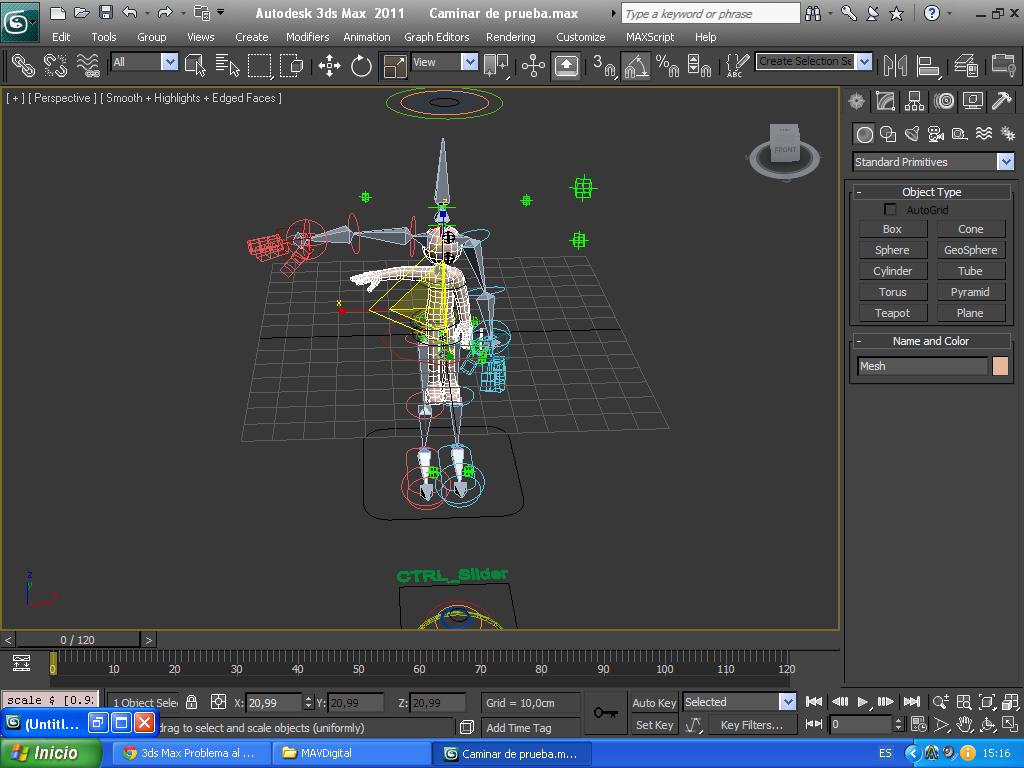Viewport: 1024px width, 768px height.
Task: Enable the AutoGrid checkbox
Action: coord(890,210)
